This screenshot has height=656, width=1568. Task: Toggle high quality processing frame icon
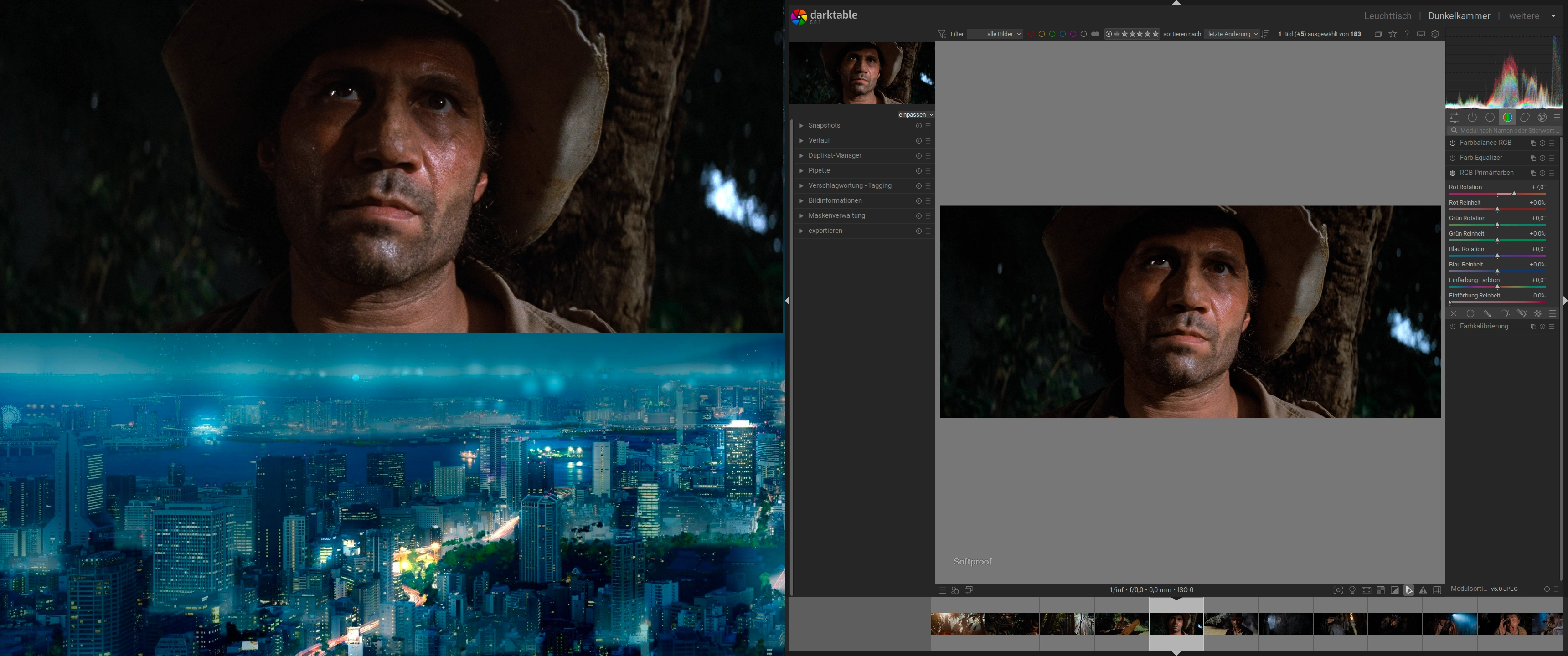coord(1367,590)
